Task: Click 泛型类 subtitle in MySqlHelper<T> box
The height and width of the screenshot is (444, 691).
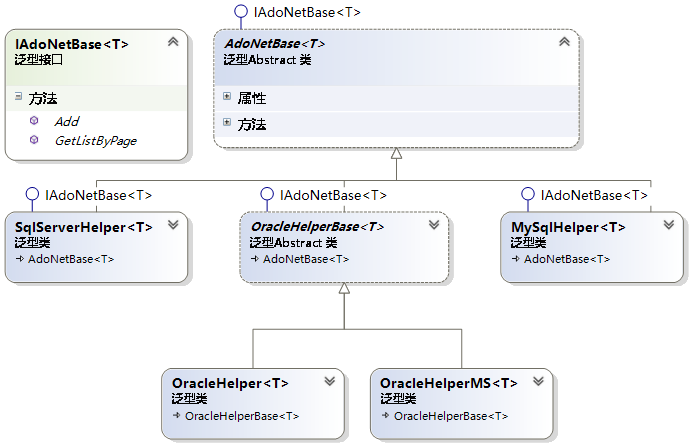Action: tap(528, 243)
